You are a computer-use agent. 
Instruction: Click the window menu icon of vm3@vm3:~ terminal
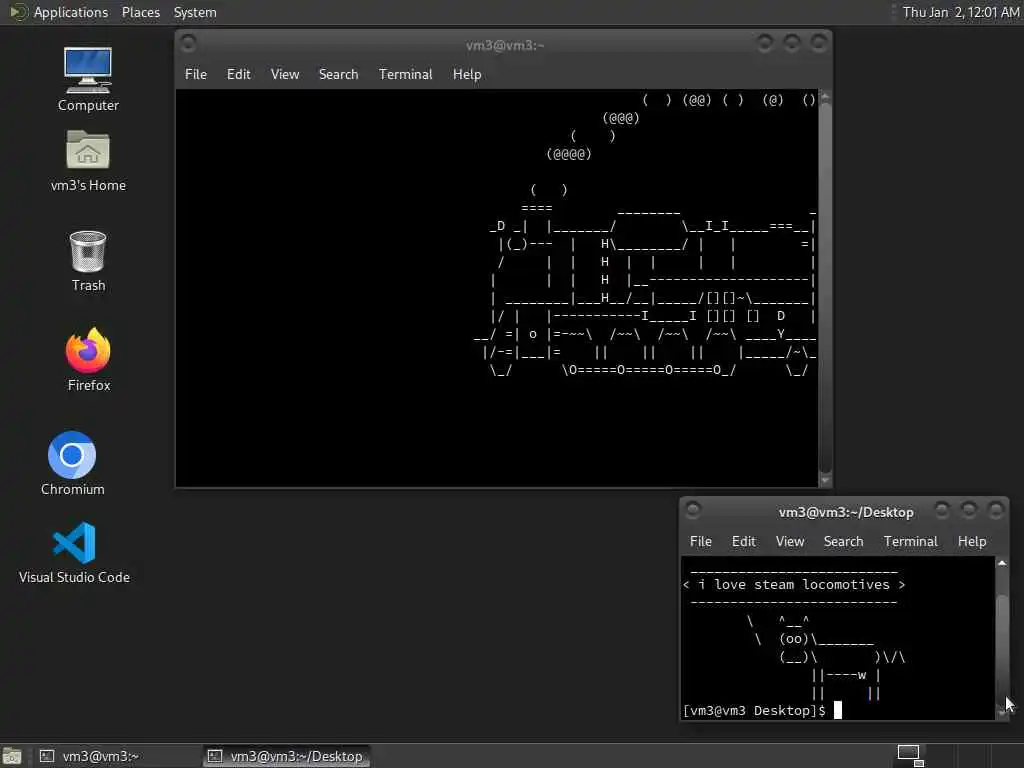tap(188, 44)
